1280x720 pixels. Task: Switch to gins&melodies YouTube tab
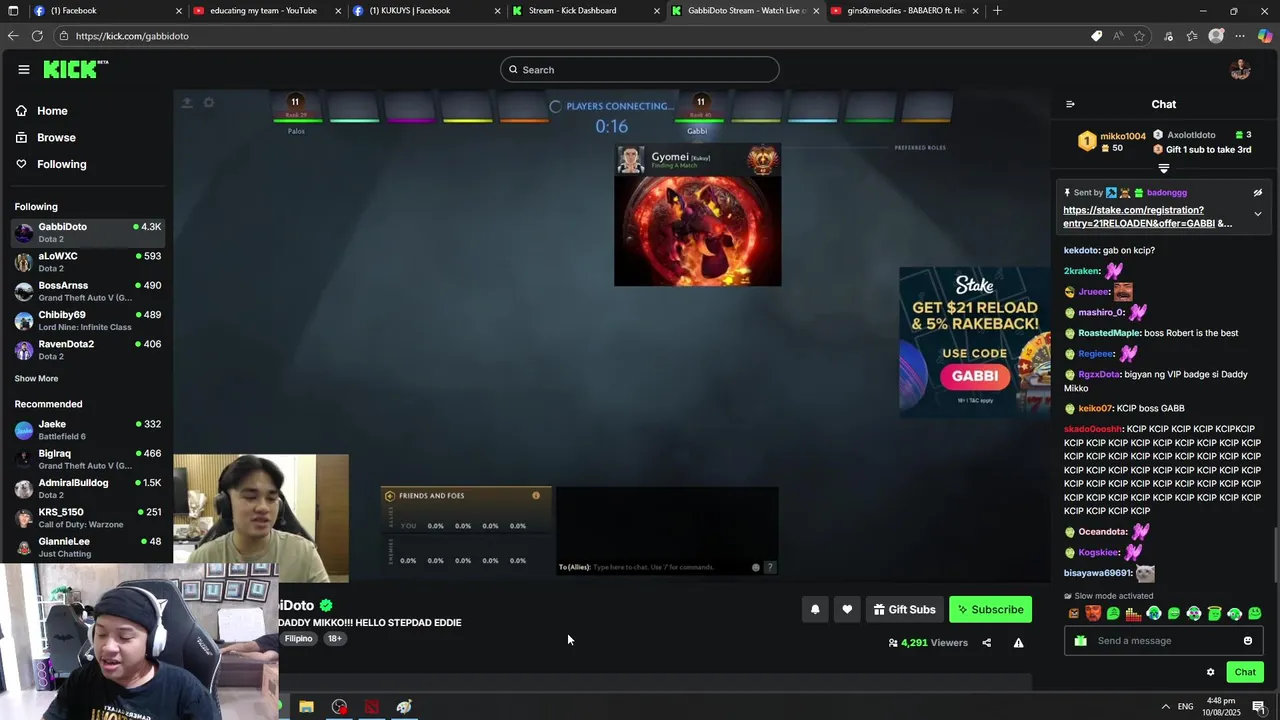coord(905,11)
